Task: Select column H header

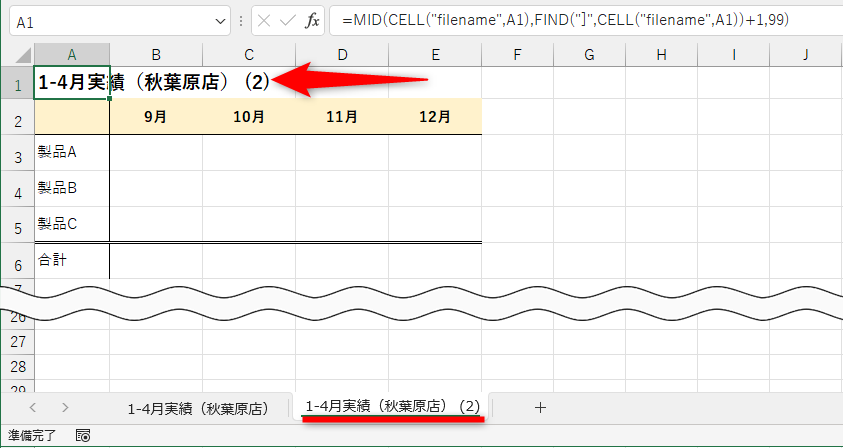Action: click(x=662, y=54)
